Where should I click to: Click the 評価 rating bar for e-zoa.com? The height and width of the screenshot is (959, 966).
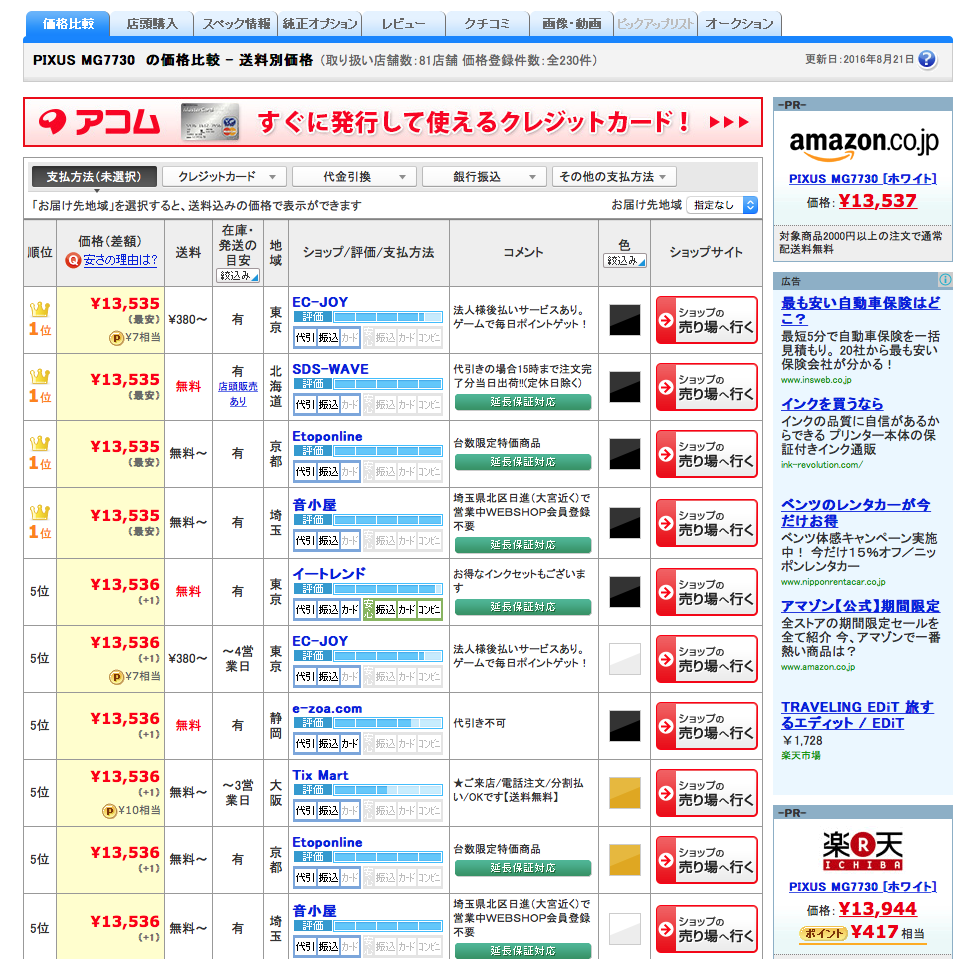[368, 722]
